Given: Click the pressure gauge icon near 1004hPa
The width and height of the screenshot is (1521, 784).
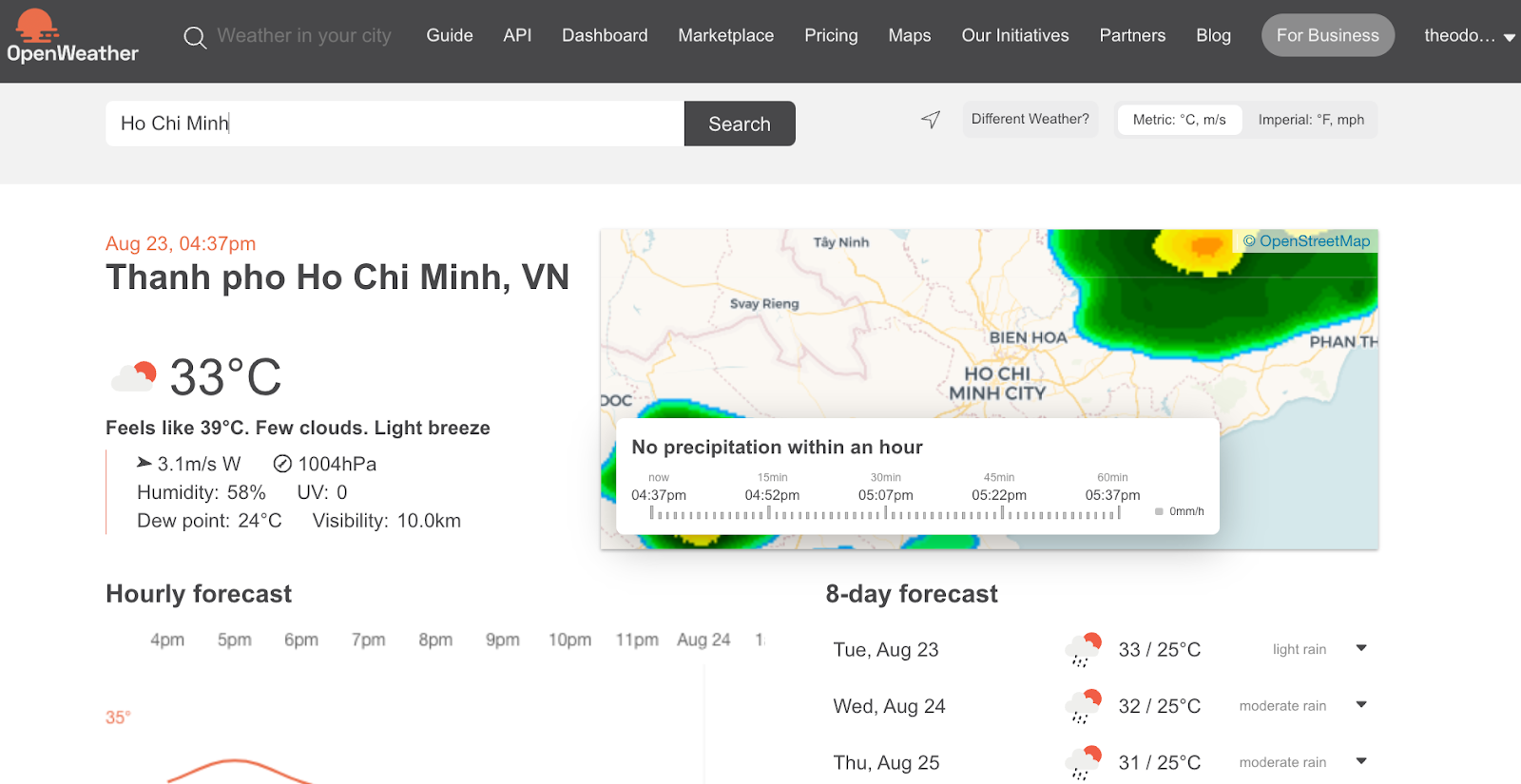Looking at the screenshot, I should point(282,464).
